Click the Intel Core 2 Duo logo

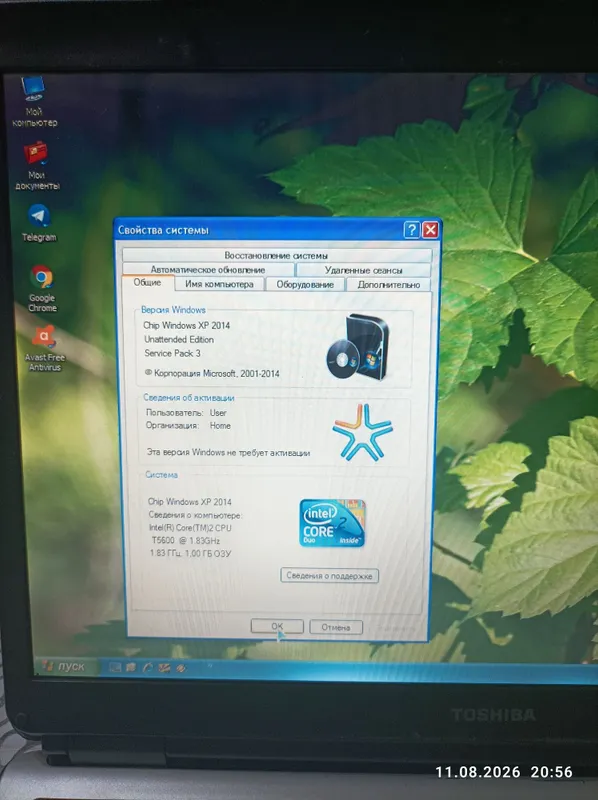click(332, 523)
